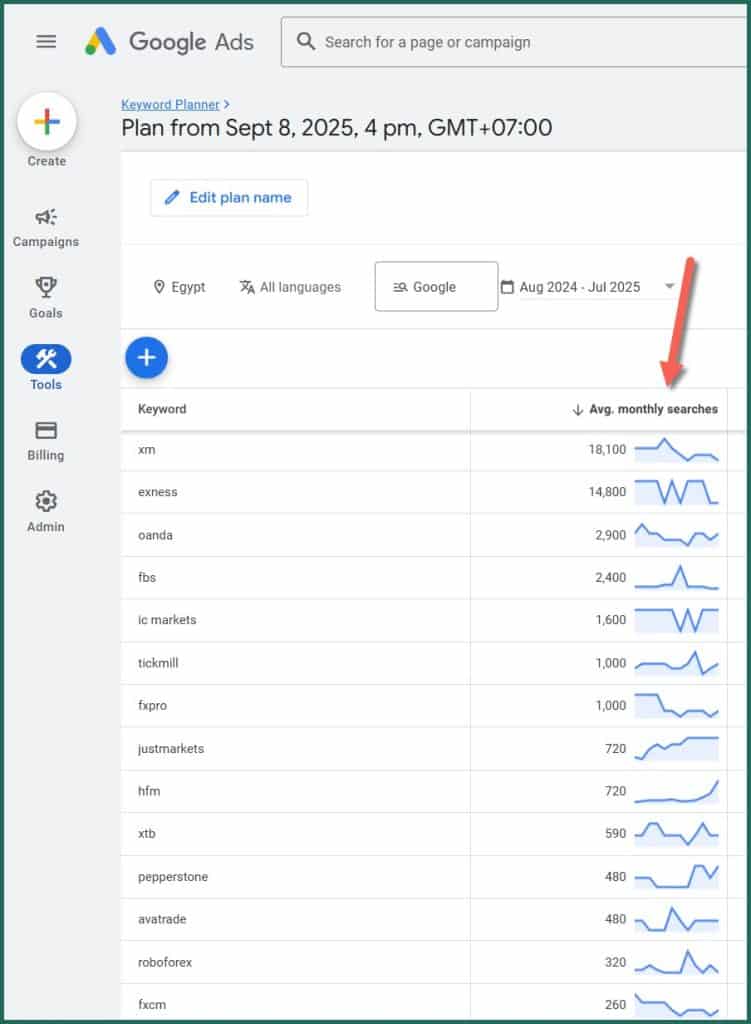Image resolution: width=751 pixels, height=1024 pixels.
Task: Click the 2,400 searches value
Action: click(x=611, y=577)
